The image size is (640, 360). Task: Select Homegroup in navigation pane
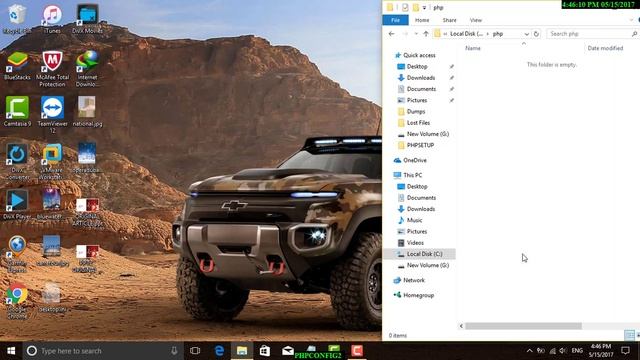(418, 295)
